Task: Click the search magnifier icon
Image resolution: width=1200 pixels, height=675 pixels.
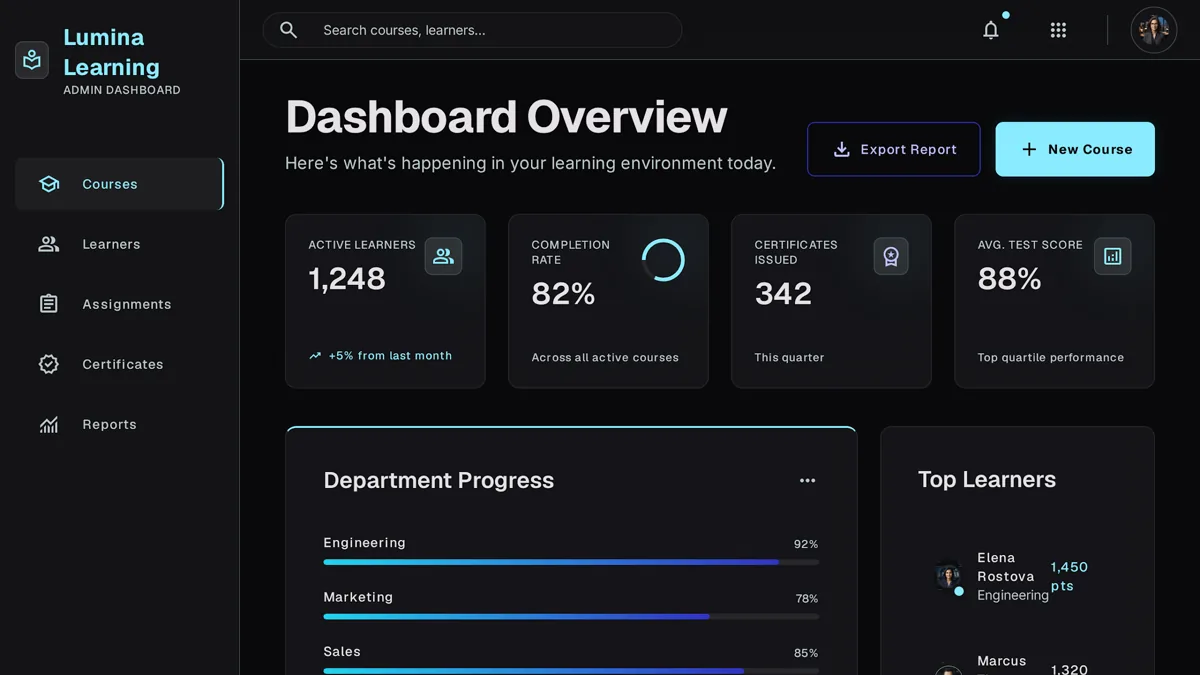Action: coord(288,30)
